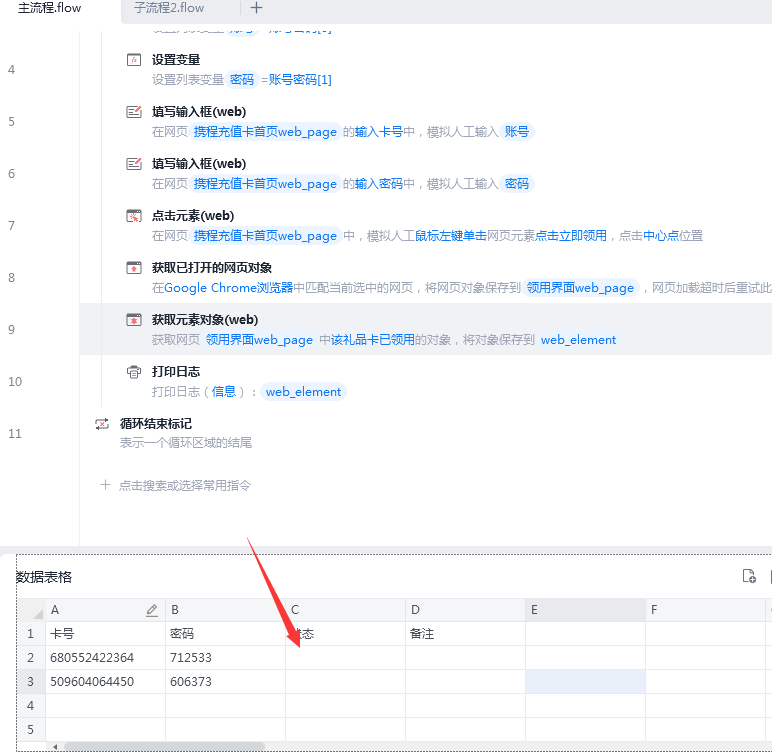Image resolution: width=772 pixels, height=754 pixels.
Task: Select cell containing 备注
Action: coord(466,634)
